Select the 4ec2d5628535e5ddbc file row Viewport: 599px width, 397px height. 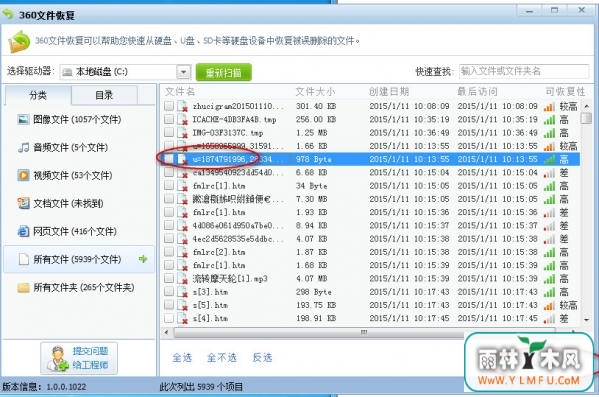(x=371, y=239)
